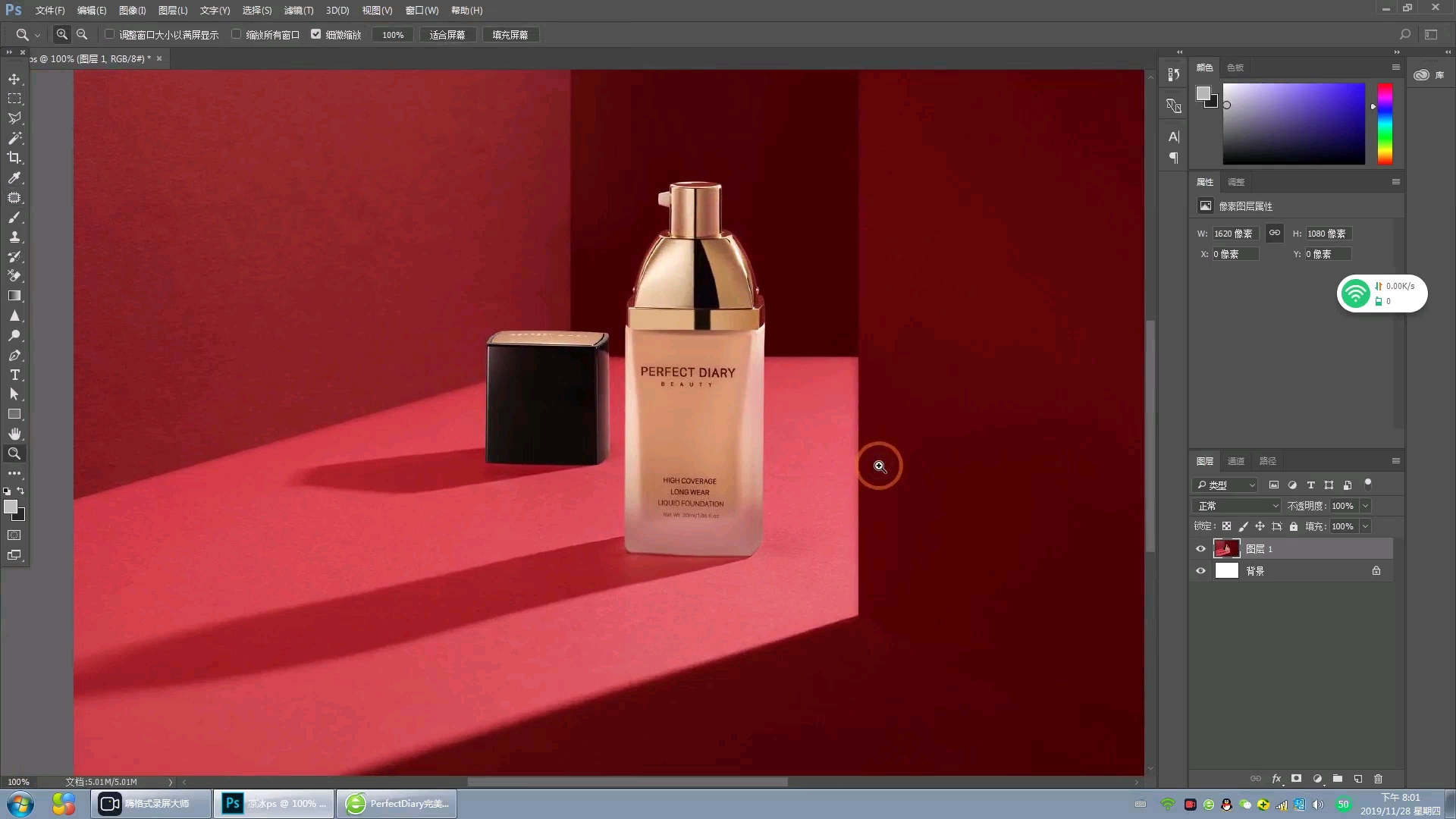Select the Clone Stamp tool
The height and width of the screenshot is (819, 1456).
point(14,237)
